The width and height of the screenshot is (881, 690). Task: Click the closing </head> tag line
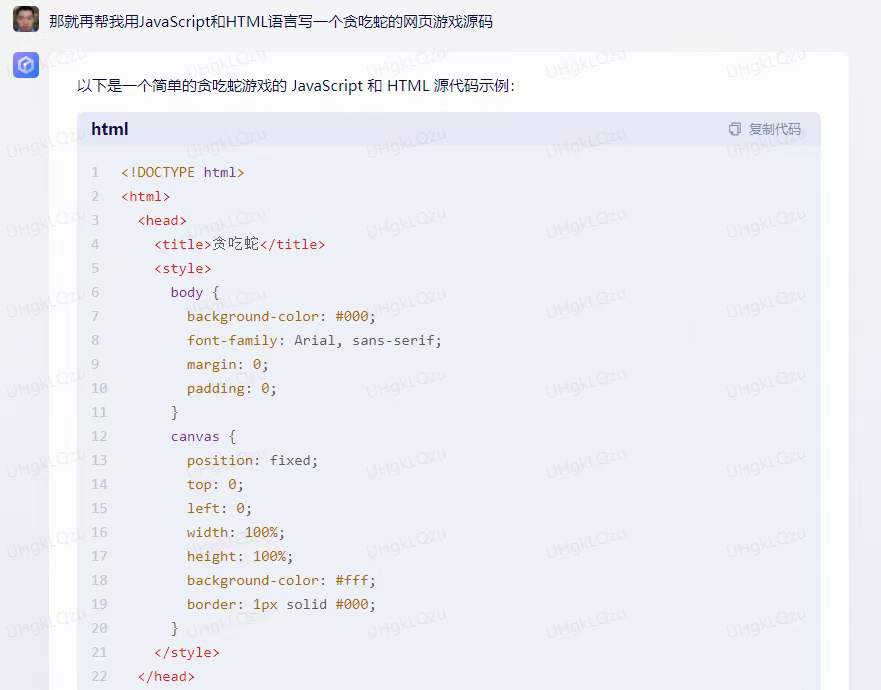click(x=166, y=677)
